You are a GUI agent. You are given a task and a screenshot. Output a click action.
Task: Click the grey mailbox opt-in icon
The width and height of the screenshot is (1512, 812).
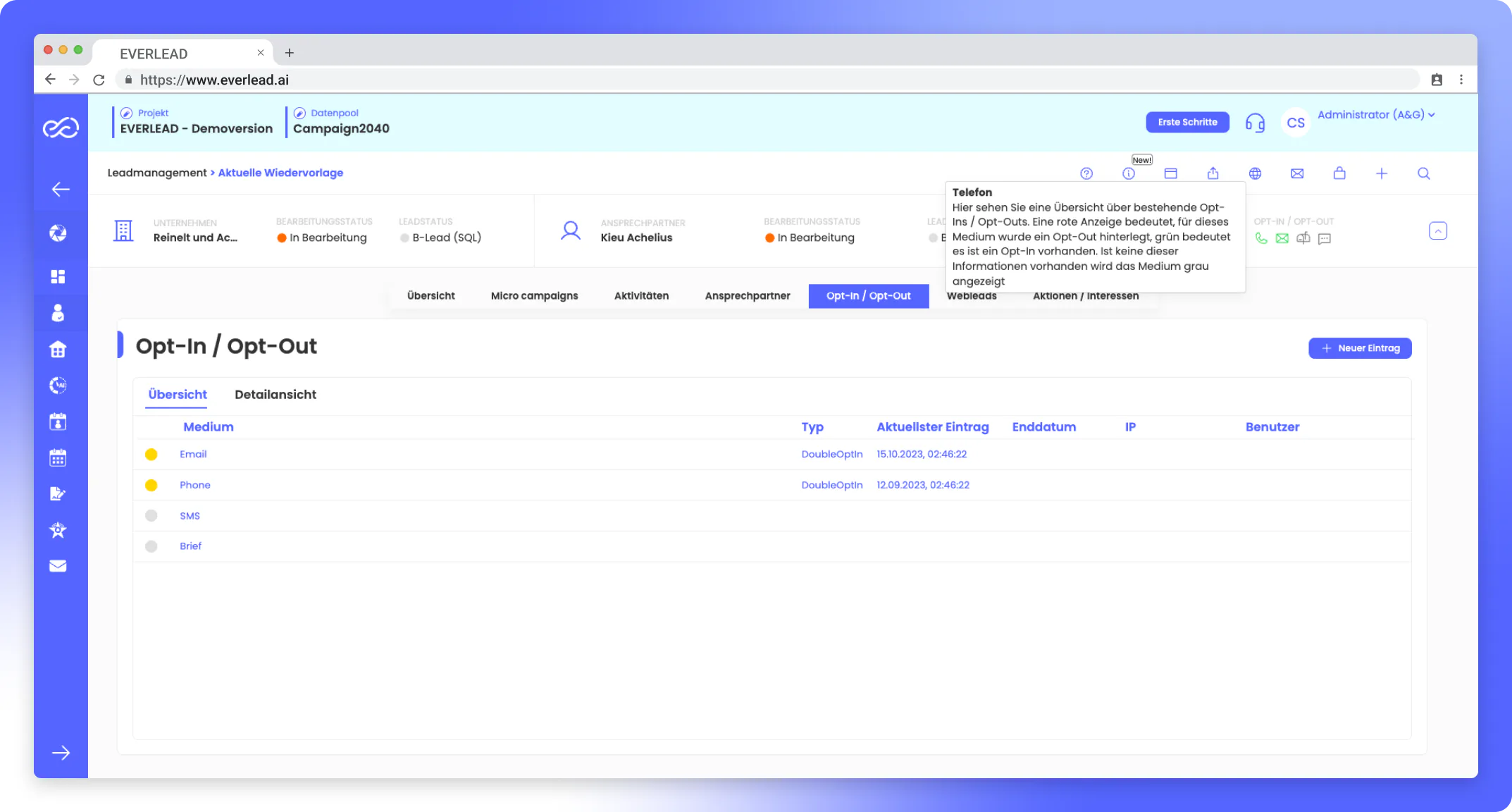pyautogui.click(x=1303, y=238)
